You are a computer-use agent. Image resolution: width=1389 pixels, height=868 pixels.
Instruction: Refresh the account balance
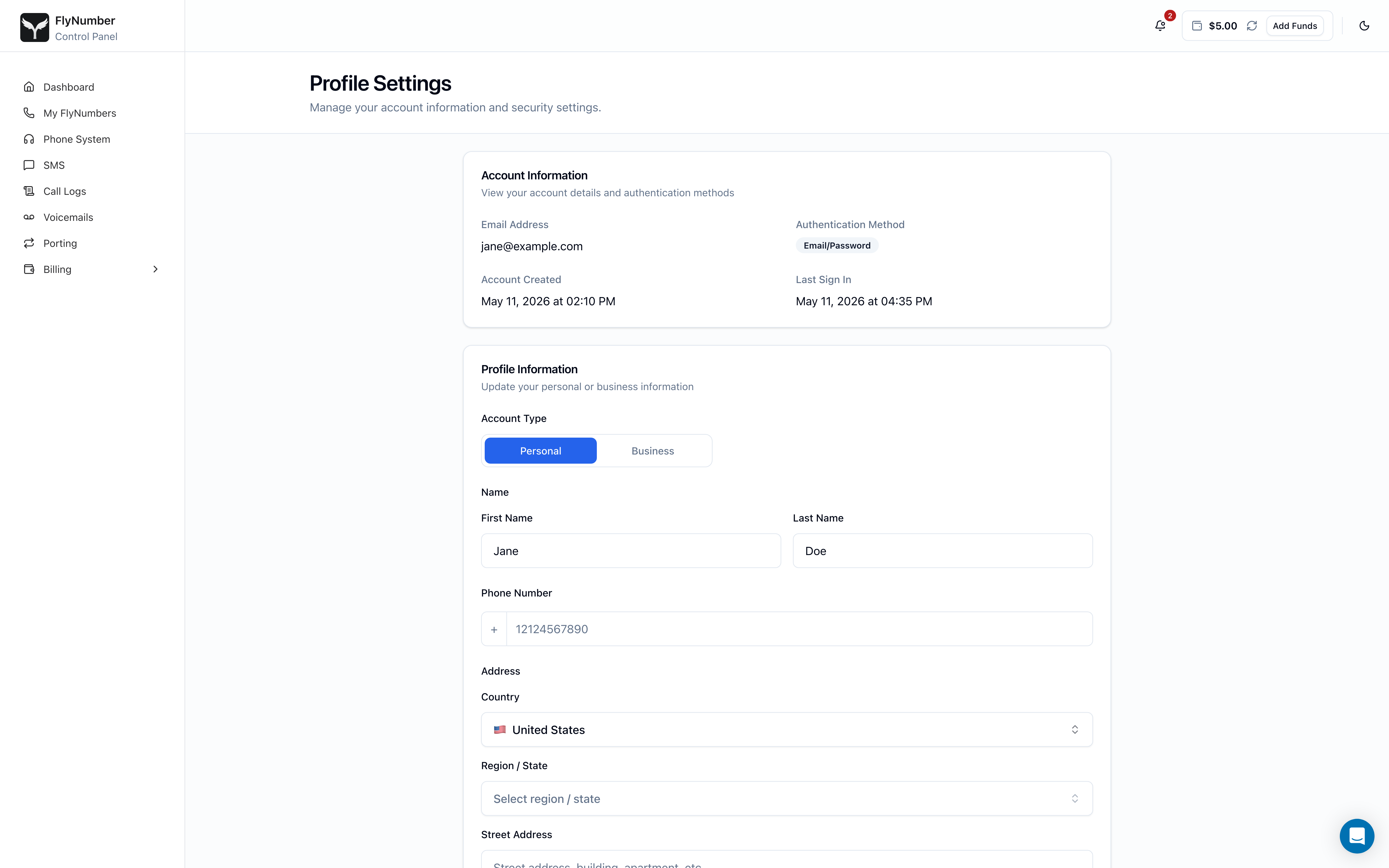pyautogui.click(x=1252, y=26)
